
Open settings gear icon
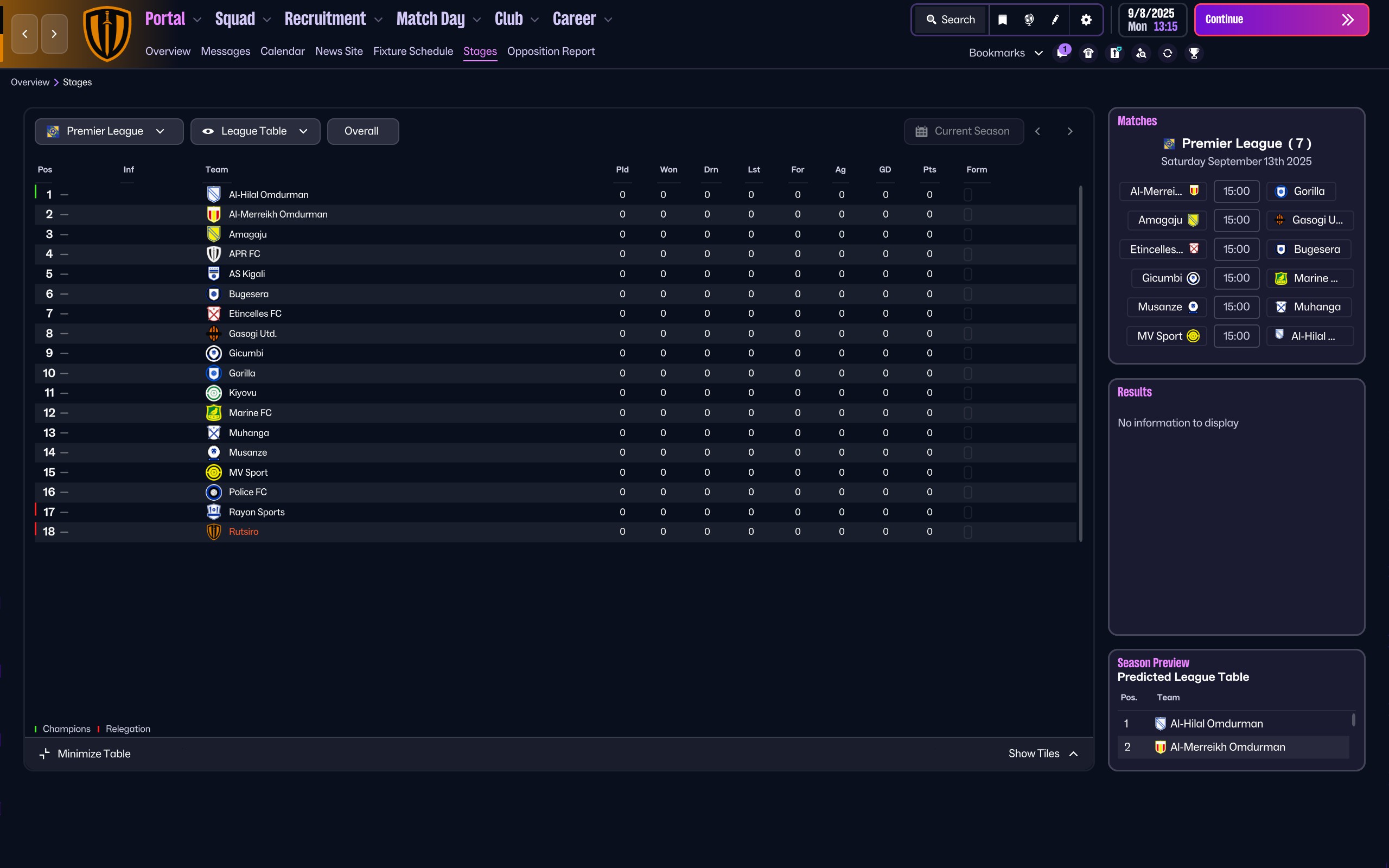(x=1086, y=20)
